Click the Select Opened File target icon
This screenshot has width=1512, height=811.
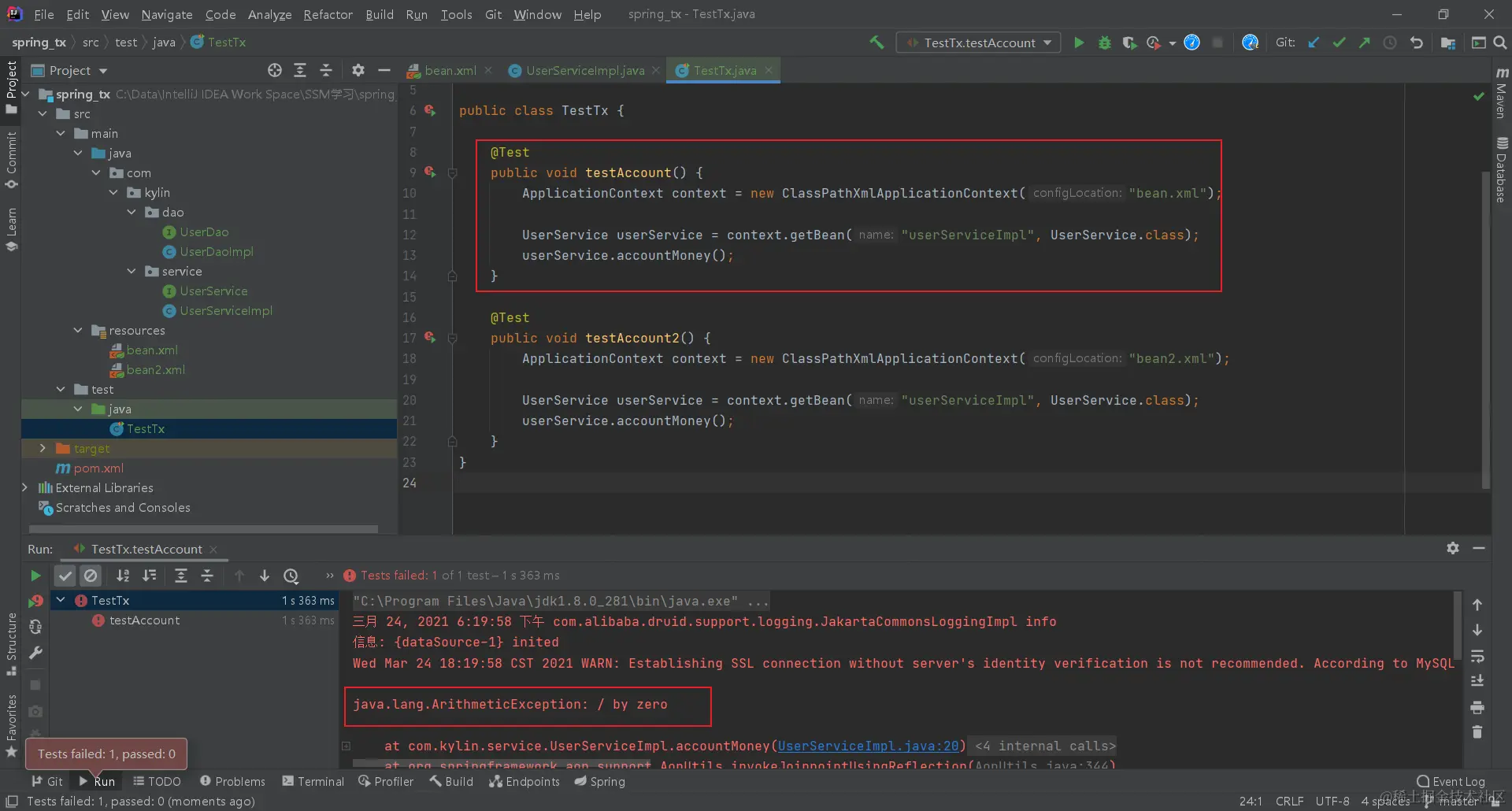pyautogui.click(x=274, y=71)
